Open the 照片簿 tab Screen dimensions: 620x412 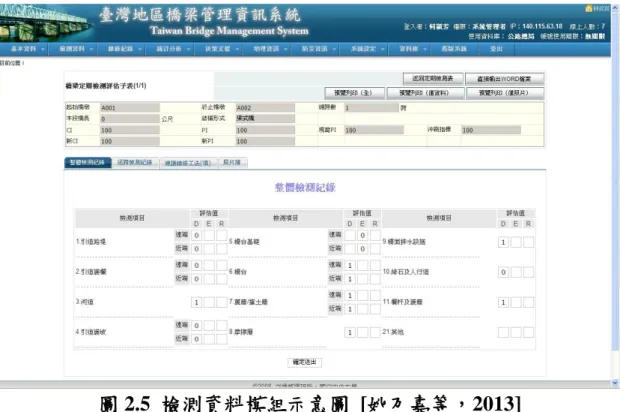point(232,163)
